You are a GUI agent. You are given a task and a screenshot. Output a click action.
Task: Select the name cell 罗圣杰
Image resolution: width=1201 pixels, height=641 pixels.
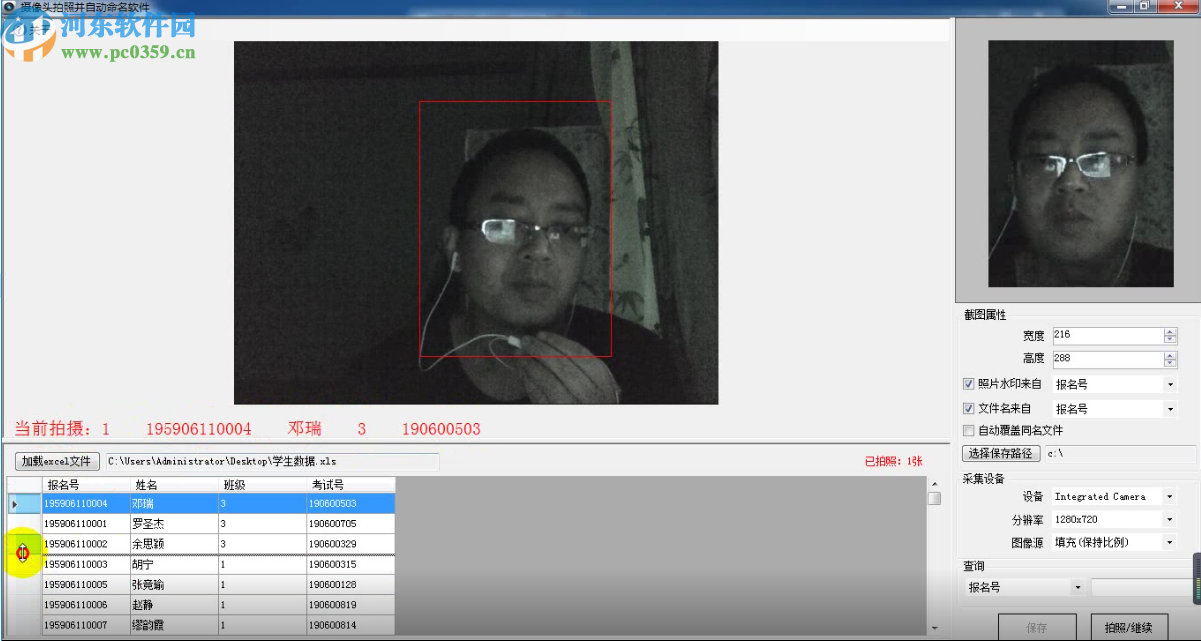(175, 524)
